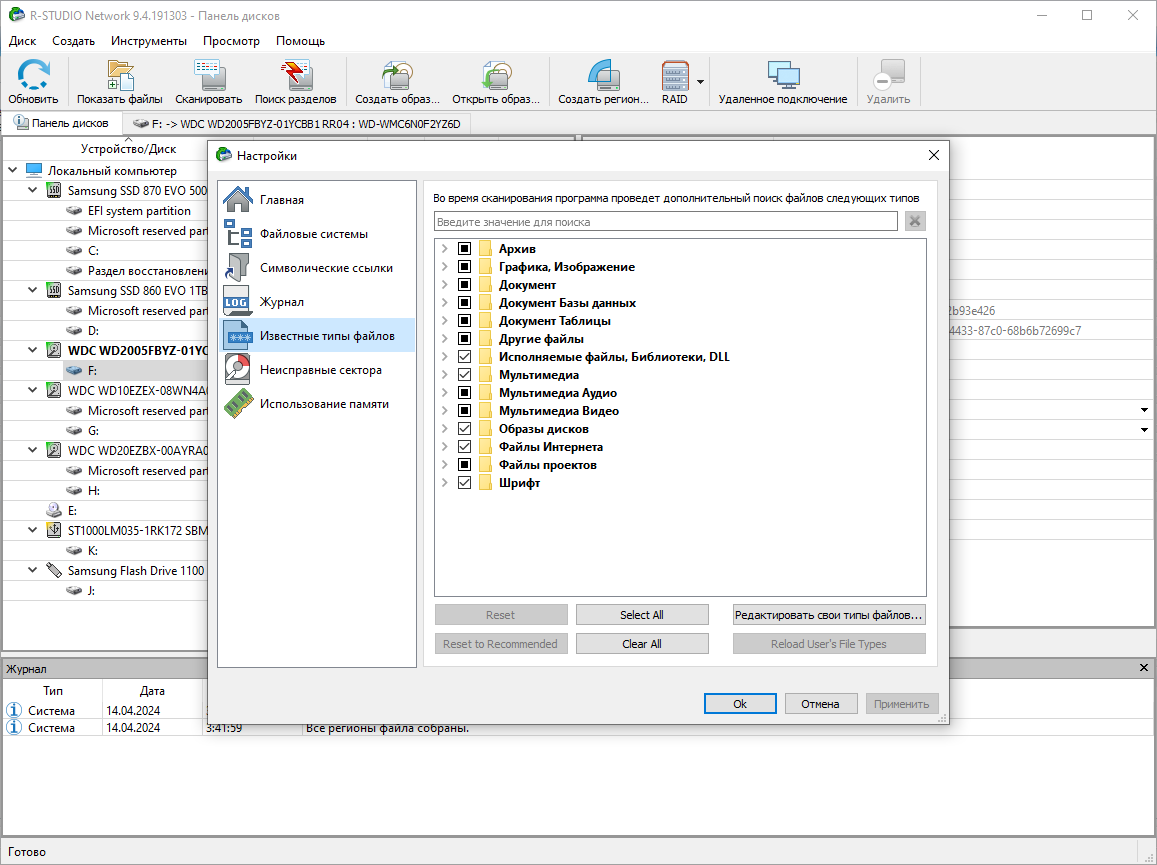Open the RAID toolbar dropdown arrow

(701, 82)
